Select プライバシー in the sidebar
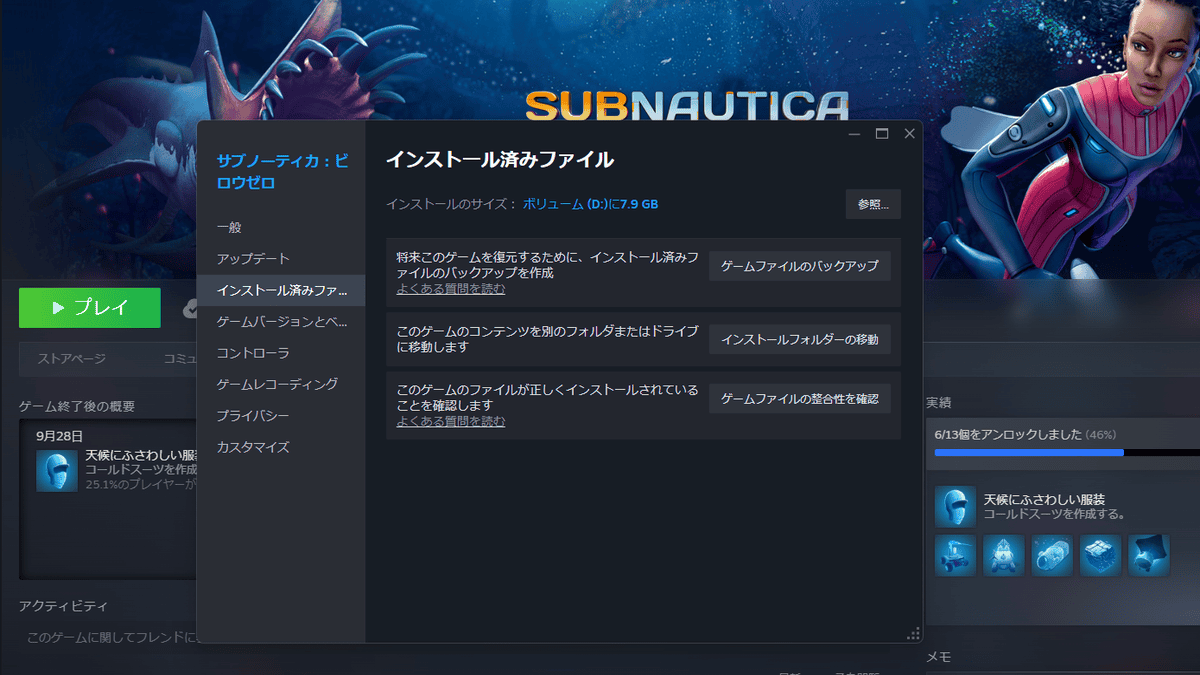This screenshot has height=675, width=1200. pos(281,416)
